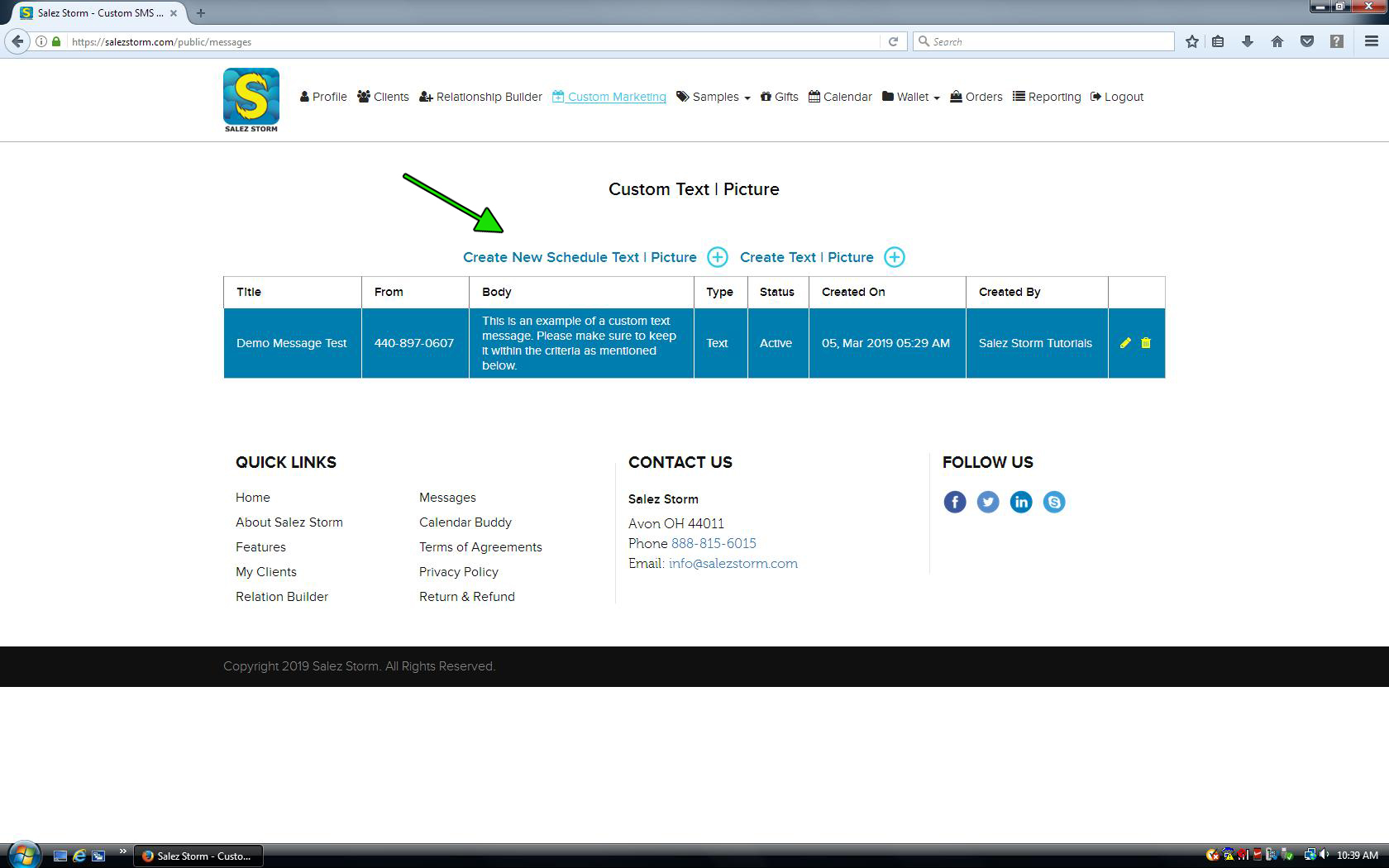Image resolution: width=1389 pixels, height=868 pixels.
Task: Go to Relationship Builder in navigation
Action: 481,97
